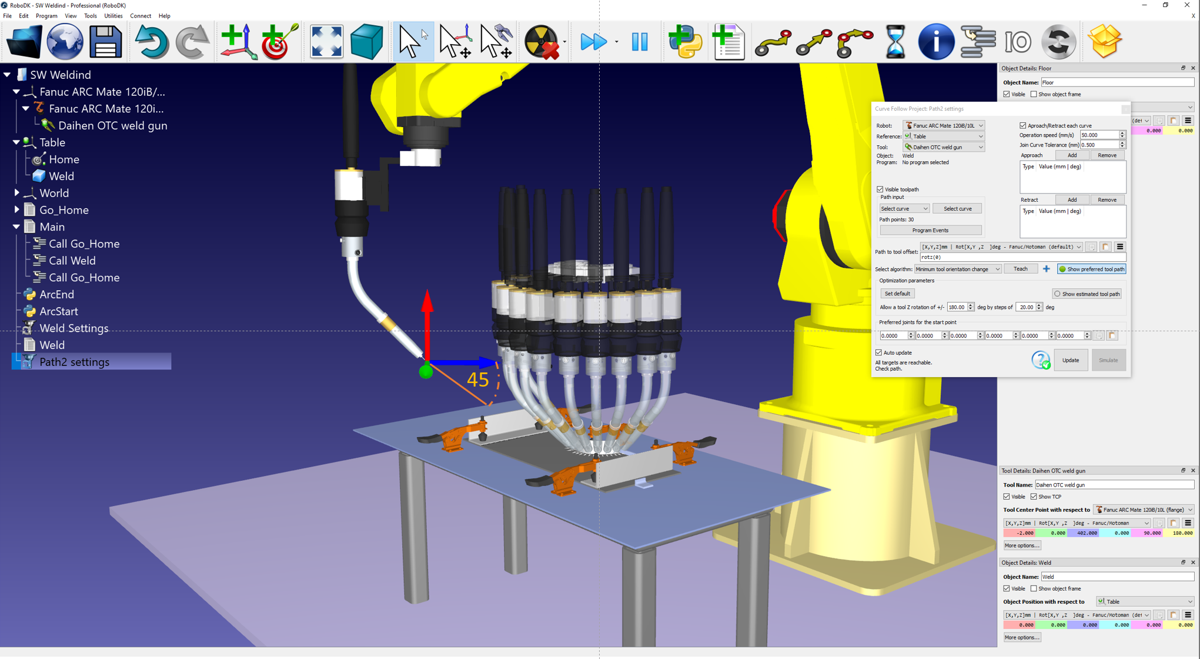The width and height of the screenshot is (1200, 659).
Task: Toggle Auto update checkbox
Action: pos(879,353)
